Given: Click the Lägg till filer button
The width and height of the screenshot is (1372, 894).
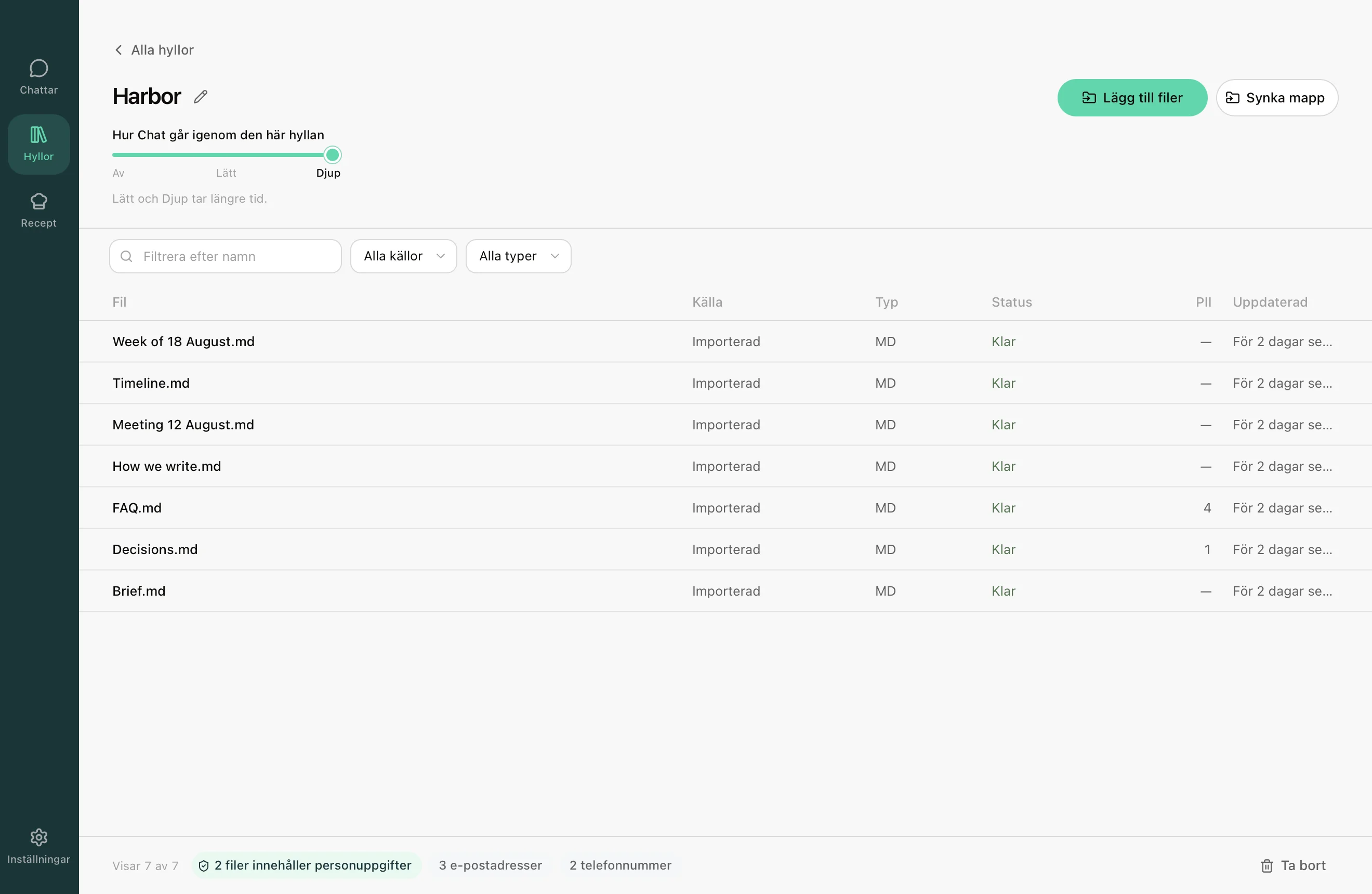Looking at the screenshot, I should point(1132,98).
